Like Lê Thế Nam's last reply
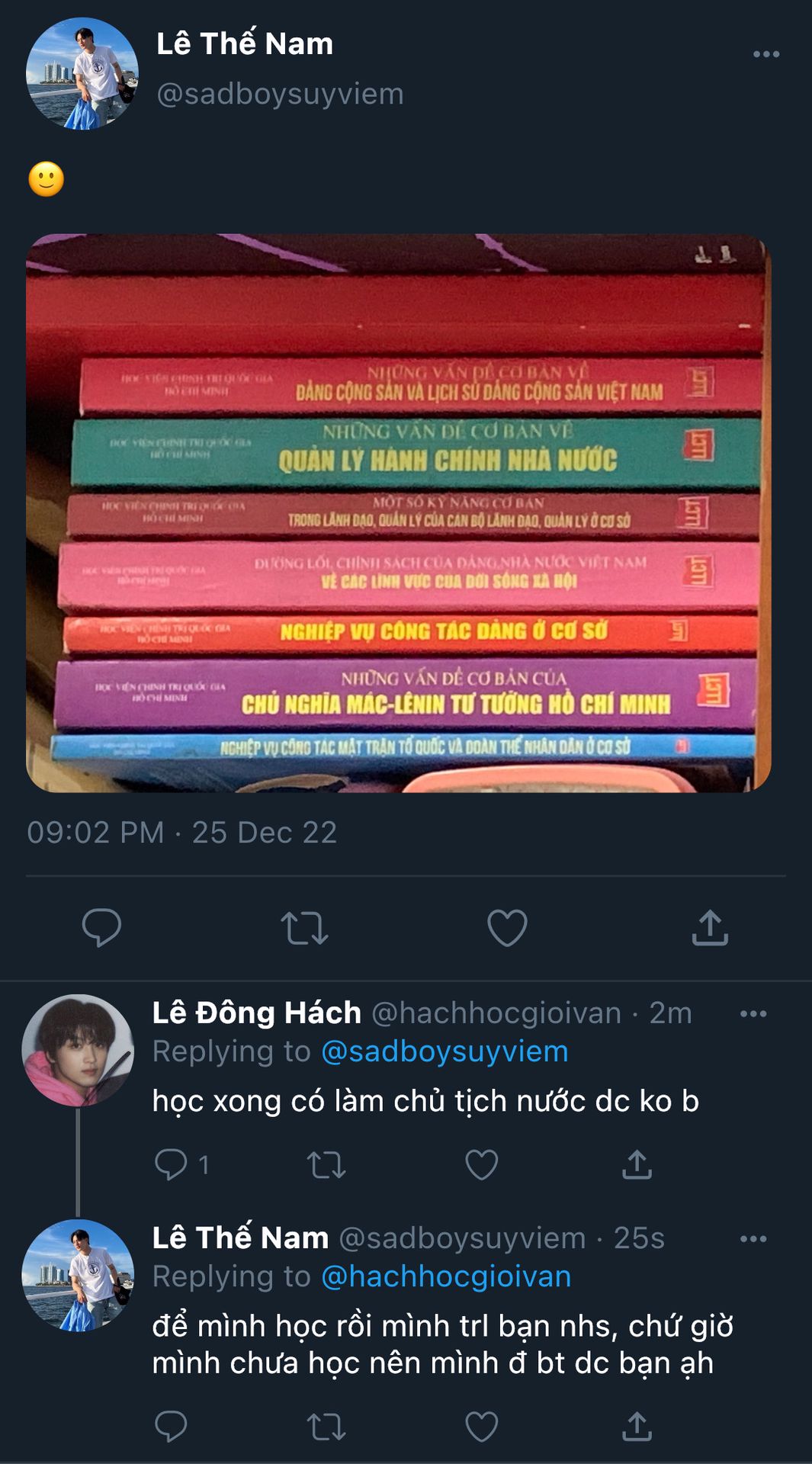Image resolution: width=812 pixels, height=1464 pixels. click(481, 1426)
